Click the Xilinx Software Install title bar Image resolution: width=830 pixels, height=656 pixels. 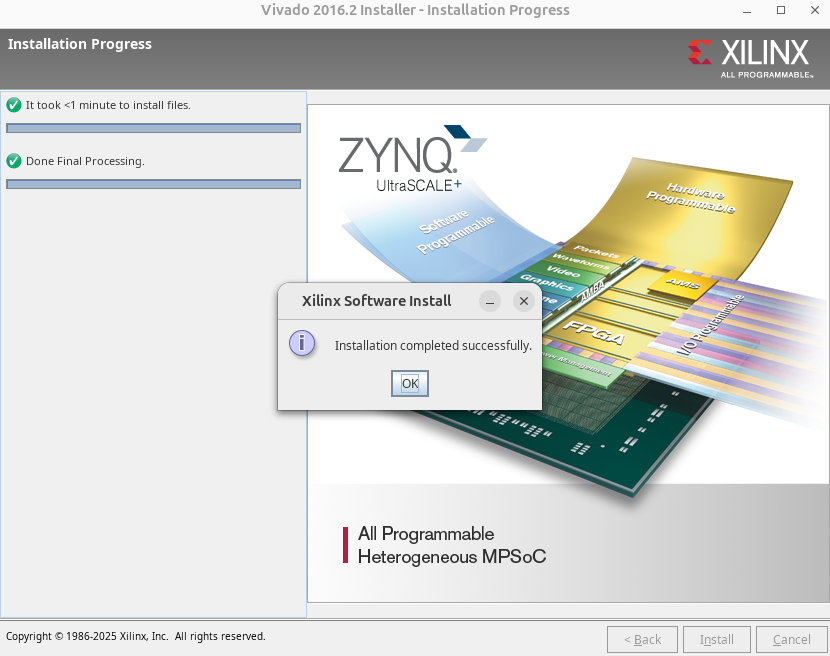pyautogui.click(x=376, y=301)
